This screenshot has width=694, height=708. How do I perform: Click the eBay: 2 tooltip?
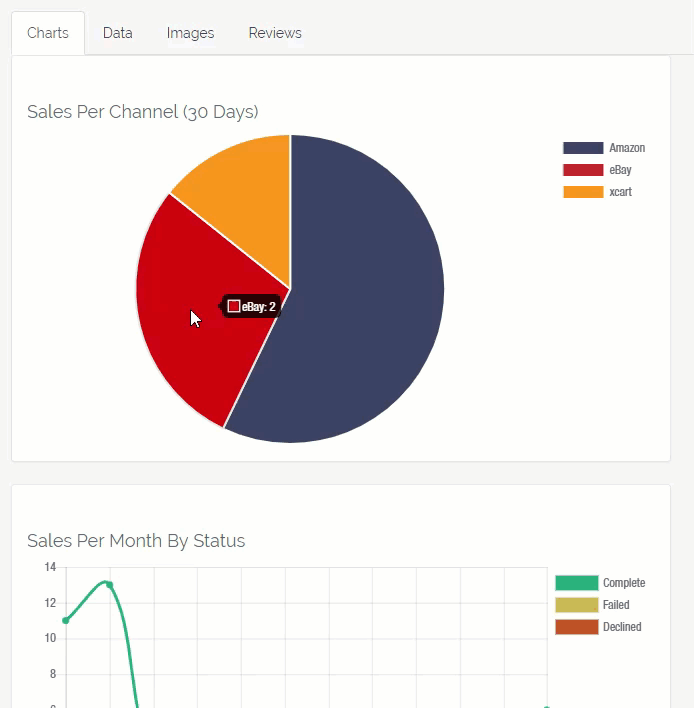251,307
